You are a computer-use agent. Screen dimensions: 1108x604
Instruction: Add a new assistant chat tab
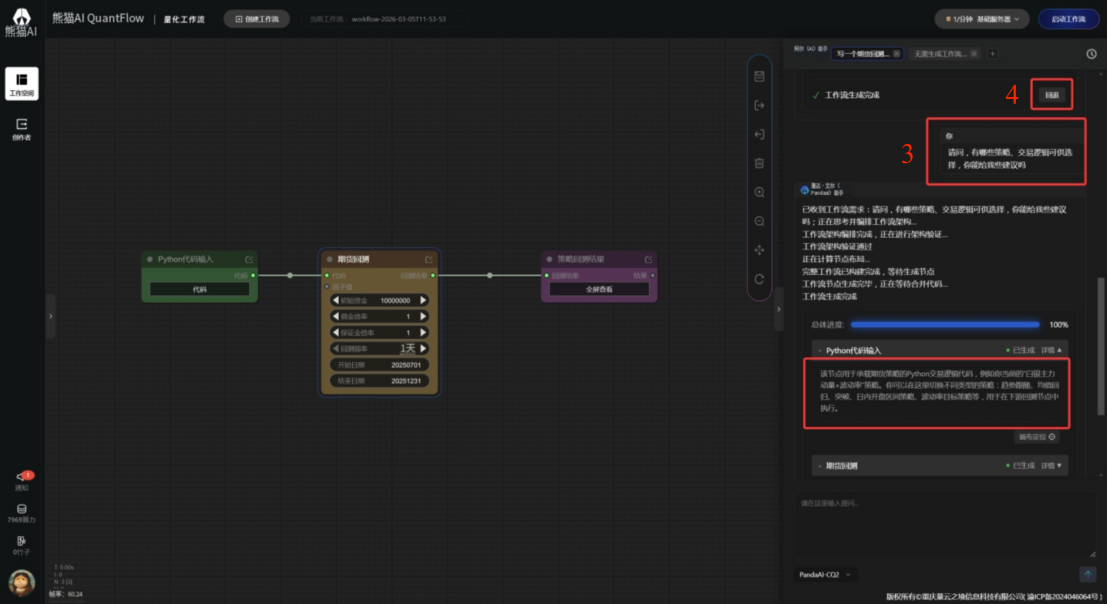tap(992, 54)
